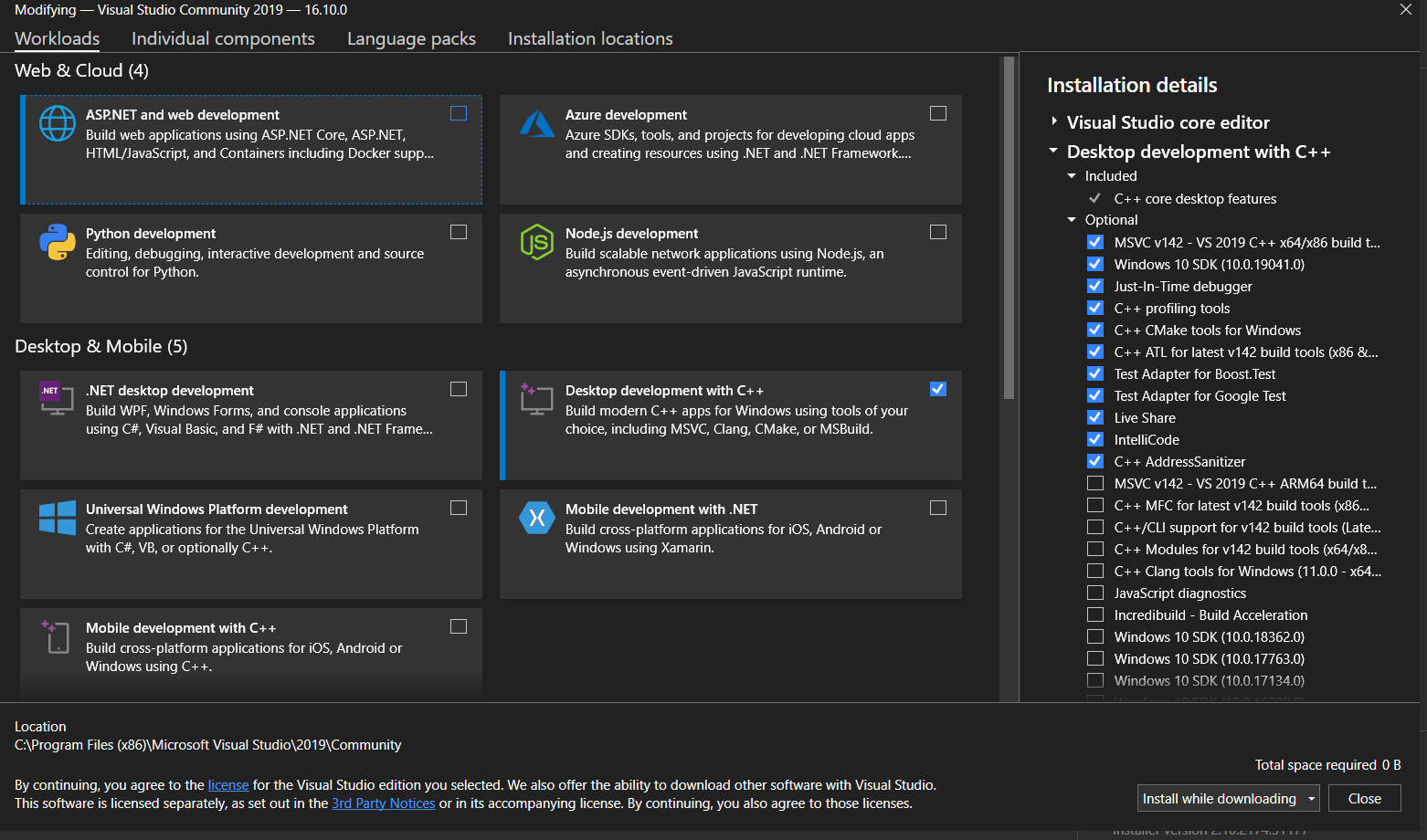Check MSVC v142 ARM64 build tools

tap(1095, 483)
